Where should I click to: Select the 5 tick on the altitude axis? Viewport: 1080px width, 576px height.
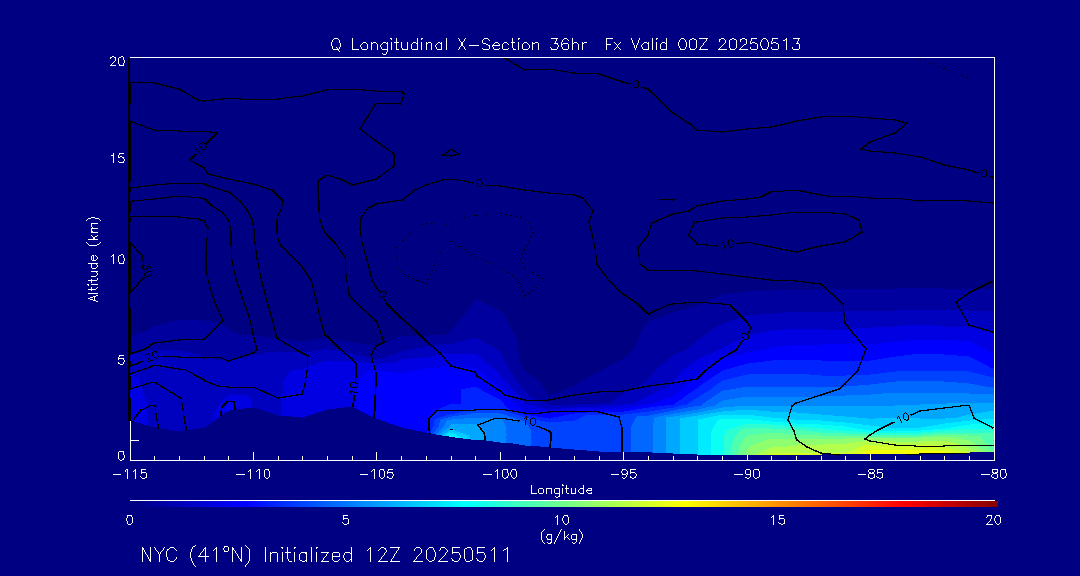(x=121, y=360)
